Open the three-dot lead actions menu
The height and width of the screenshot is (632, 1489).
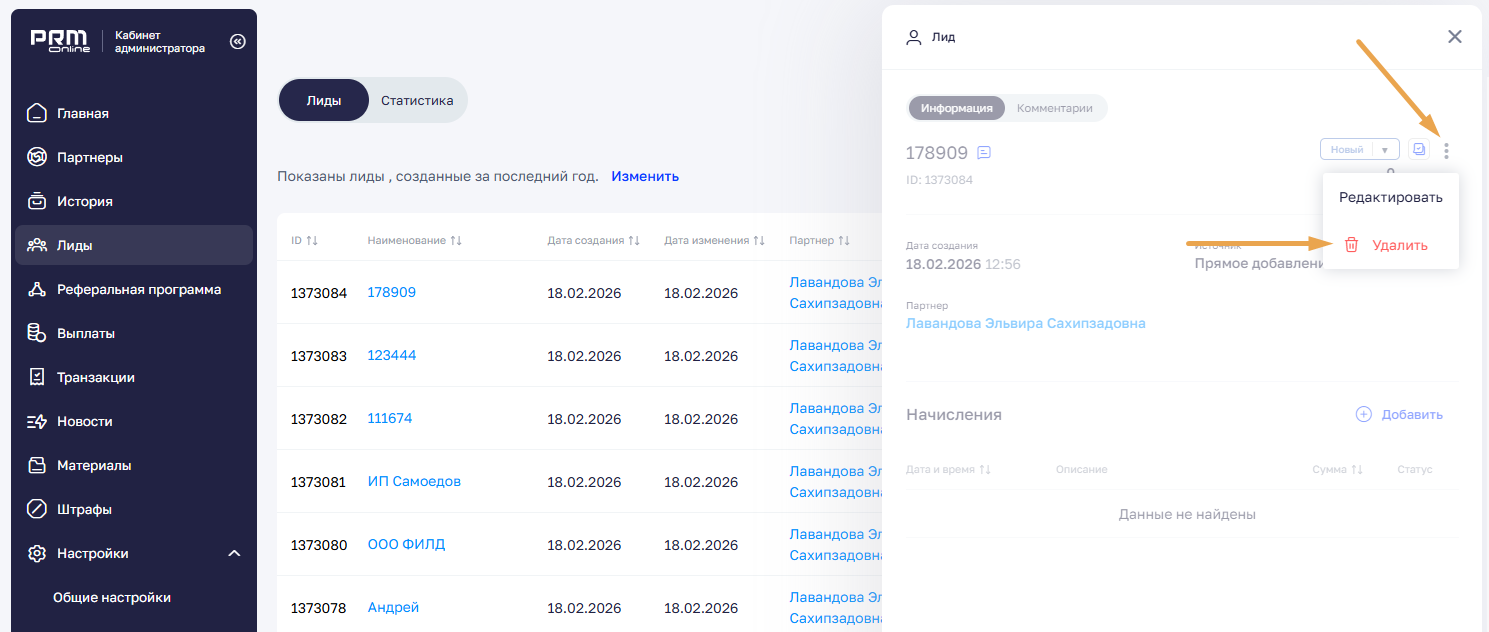pyautogui.click(x=1446, y=151)
